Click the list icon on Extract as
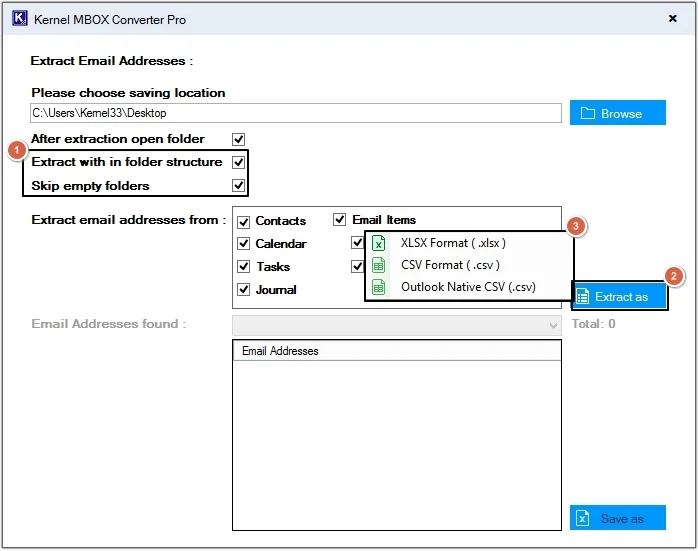Screen dimensions: 699x551 [x=582, y=296]
